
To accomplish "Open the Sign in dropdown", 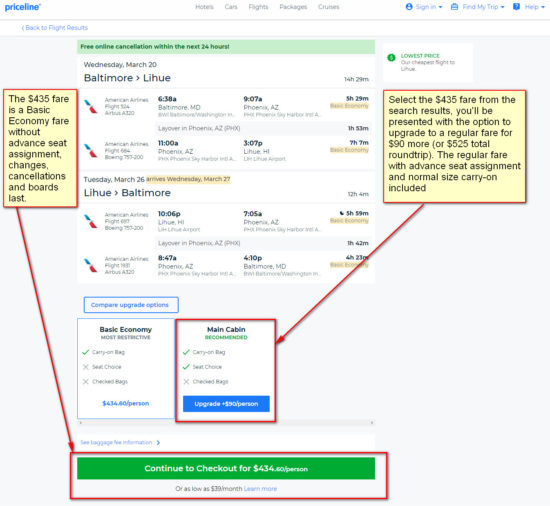I will 424,7.
